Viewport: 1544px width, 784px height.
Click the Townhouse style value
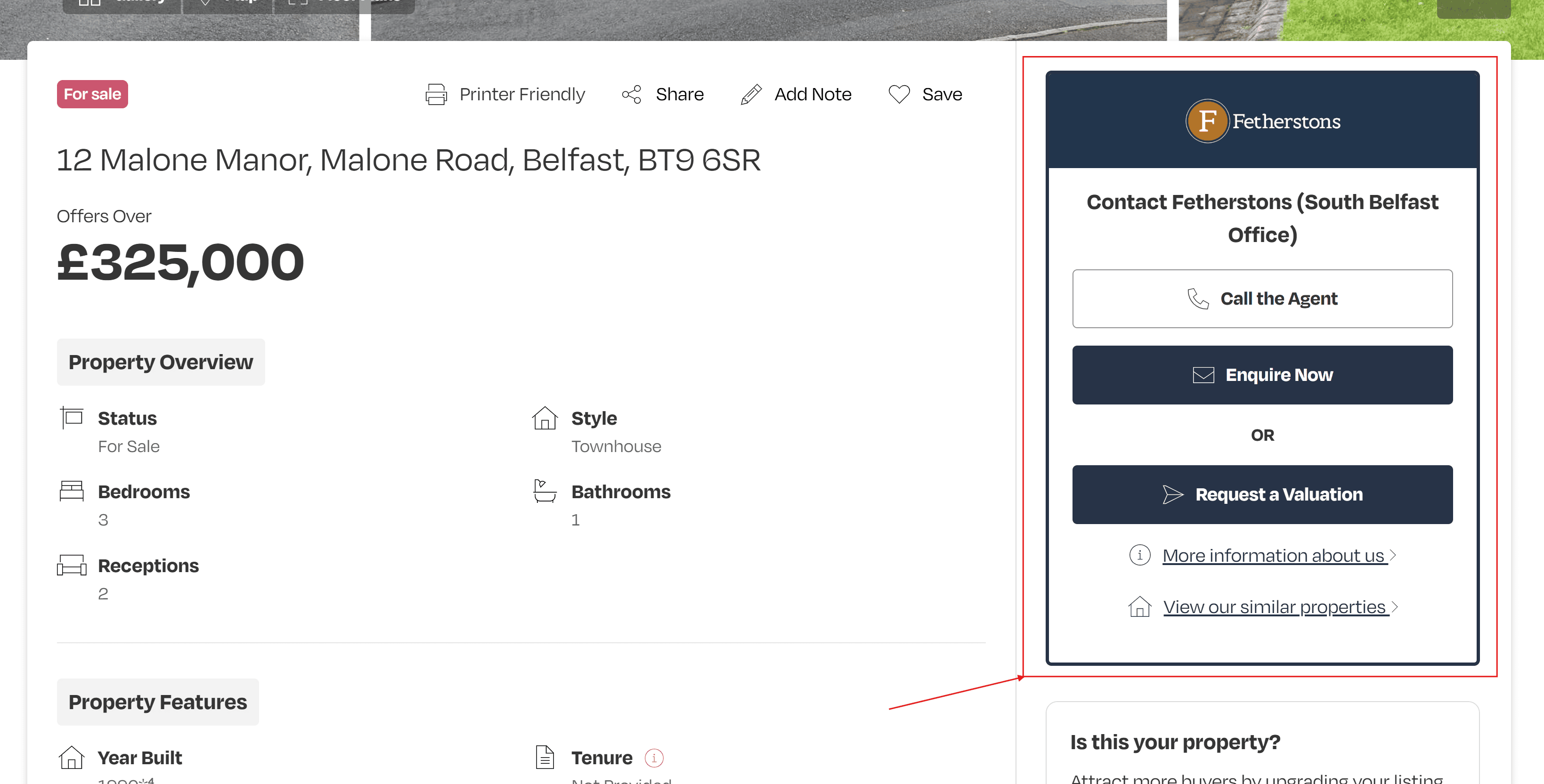click(x=616, y=446)
